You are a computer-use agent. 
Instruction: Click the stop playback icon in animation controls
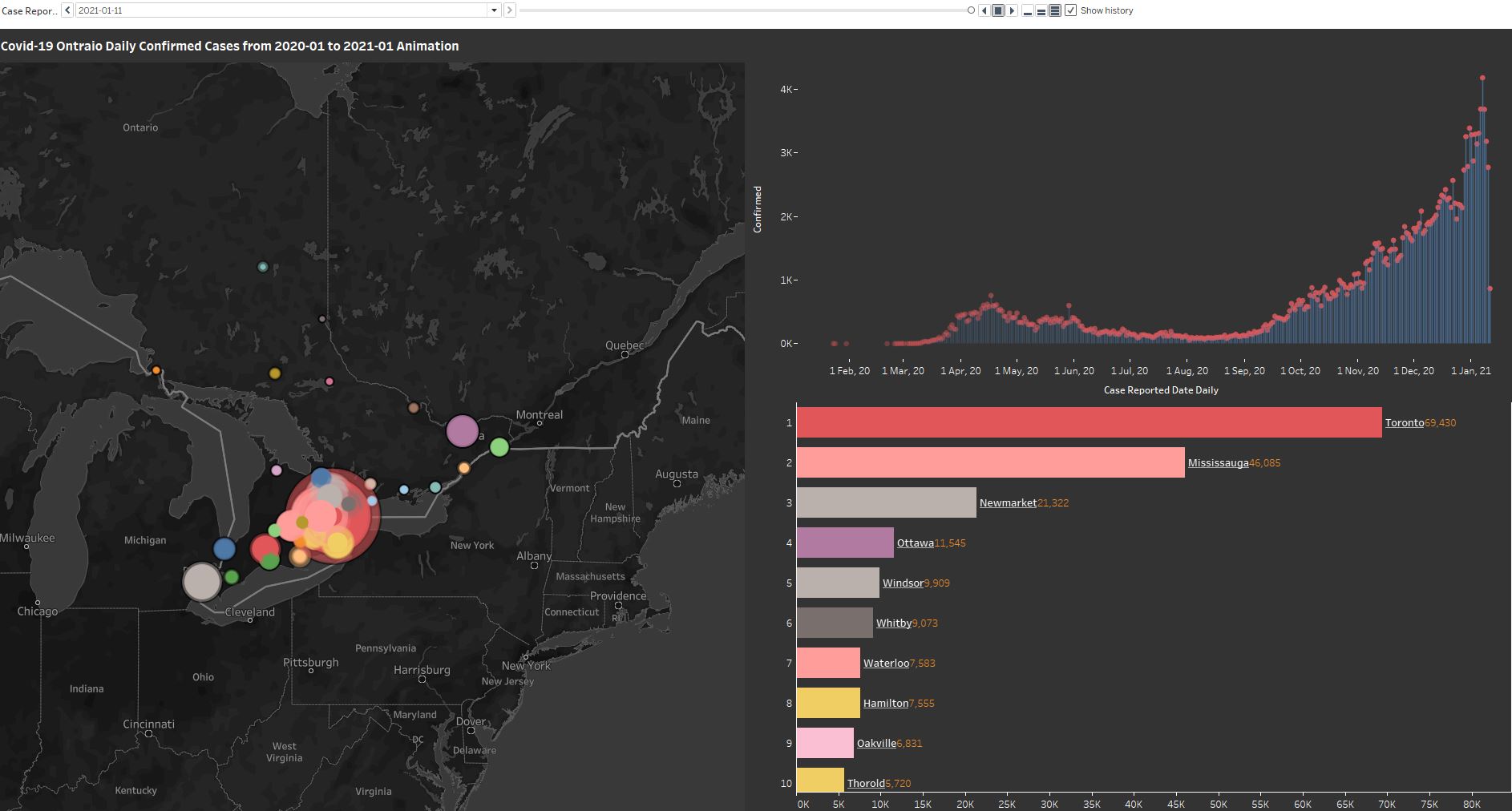coord(997,10)
